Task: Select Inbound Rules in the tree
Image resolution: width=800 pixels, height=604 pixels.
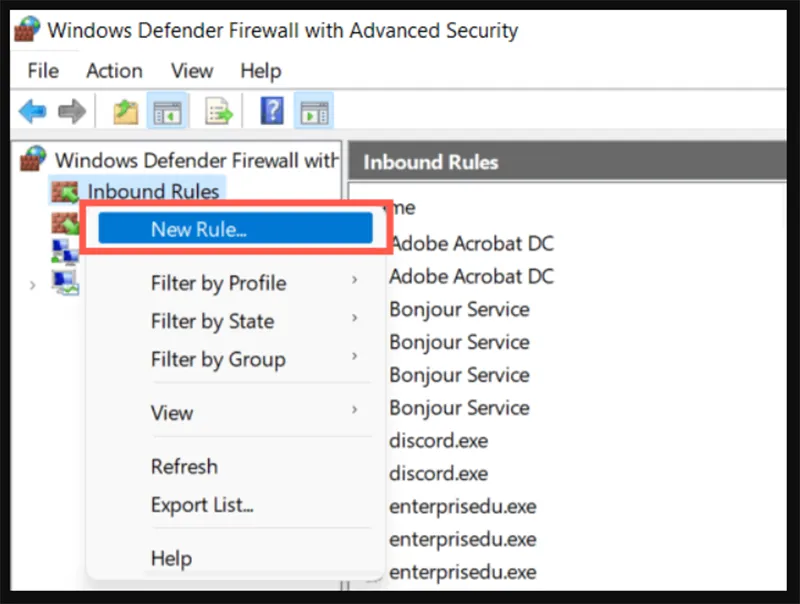Action: 153,191
